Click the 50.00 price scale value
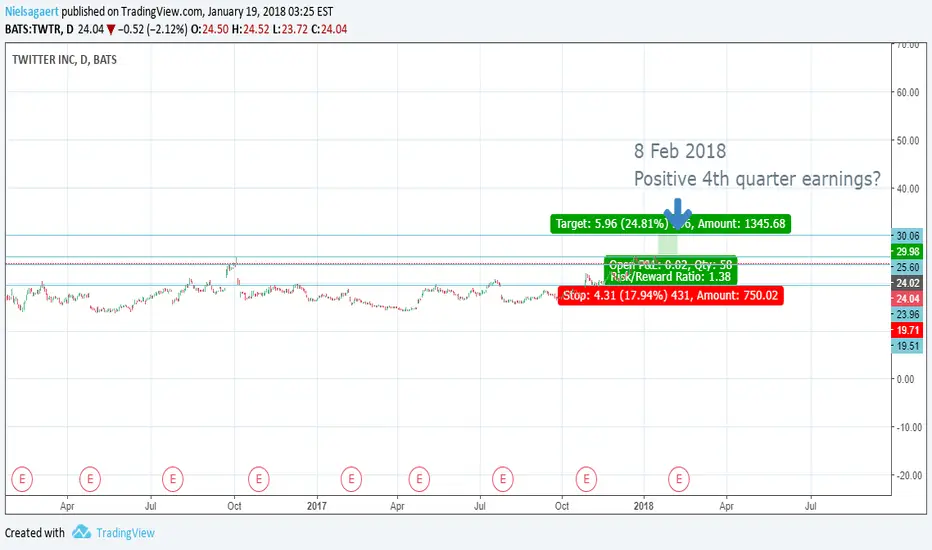 coord(908,141)
